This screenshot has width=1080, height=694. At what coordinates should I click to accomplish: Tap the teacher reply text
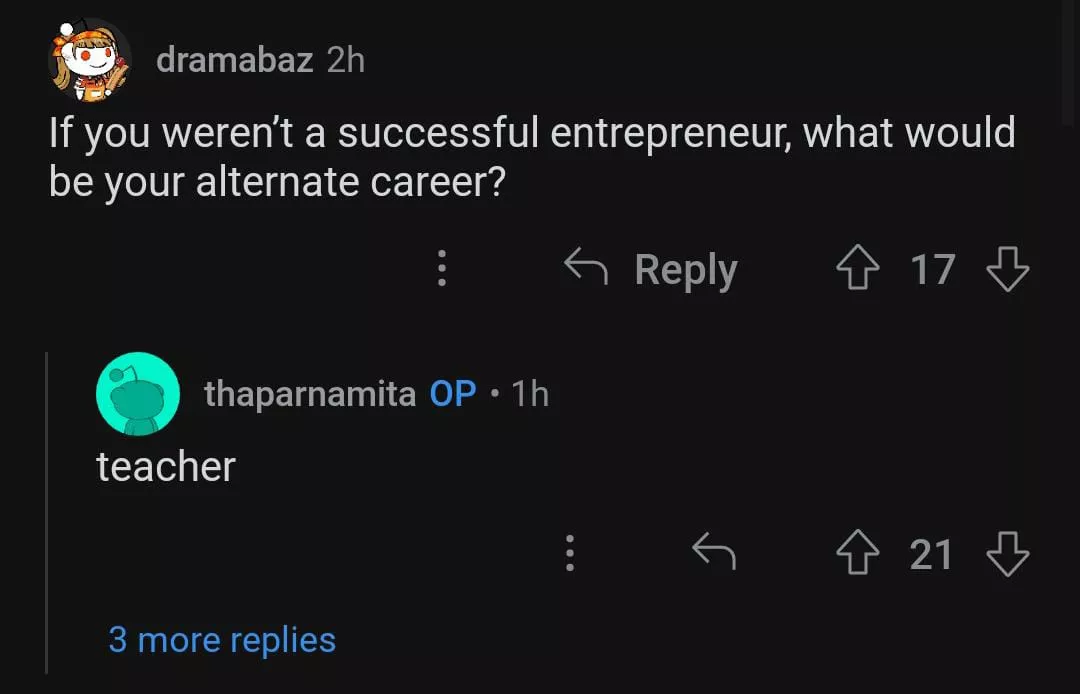pos(166,467)
